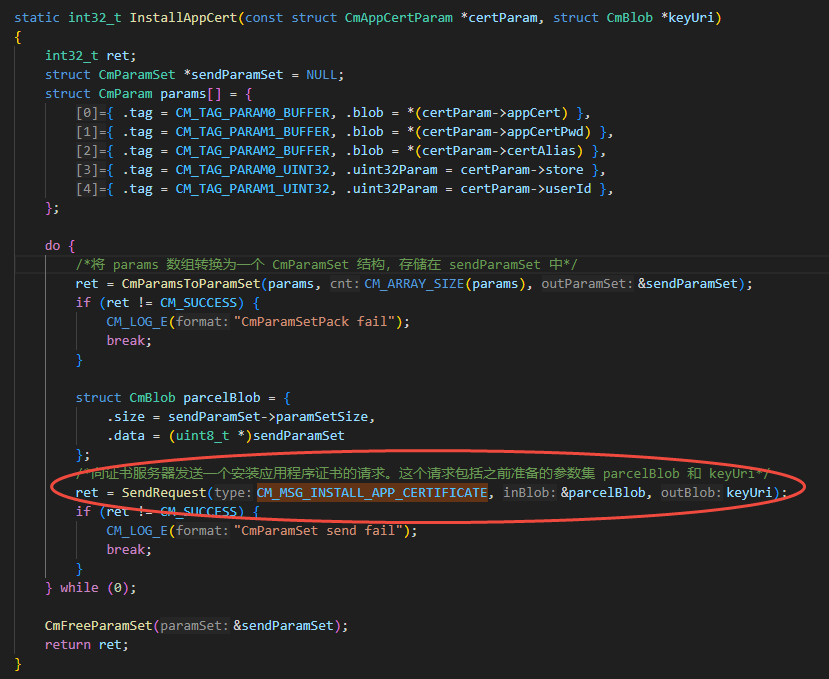
Task: Click CM_SUCCESS in the first if condition
Action: (198, 302)
